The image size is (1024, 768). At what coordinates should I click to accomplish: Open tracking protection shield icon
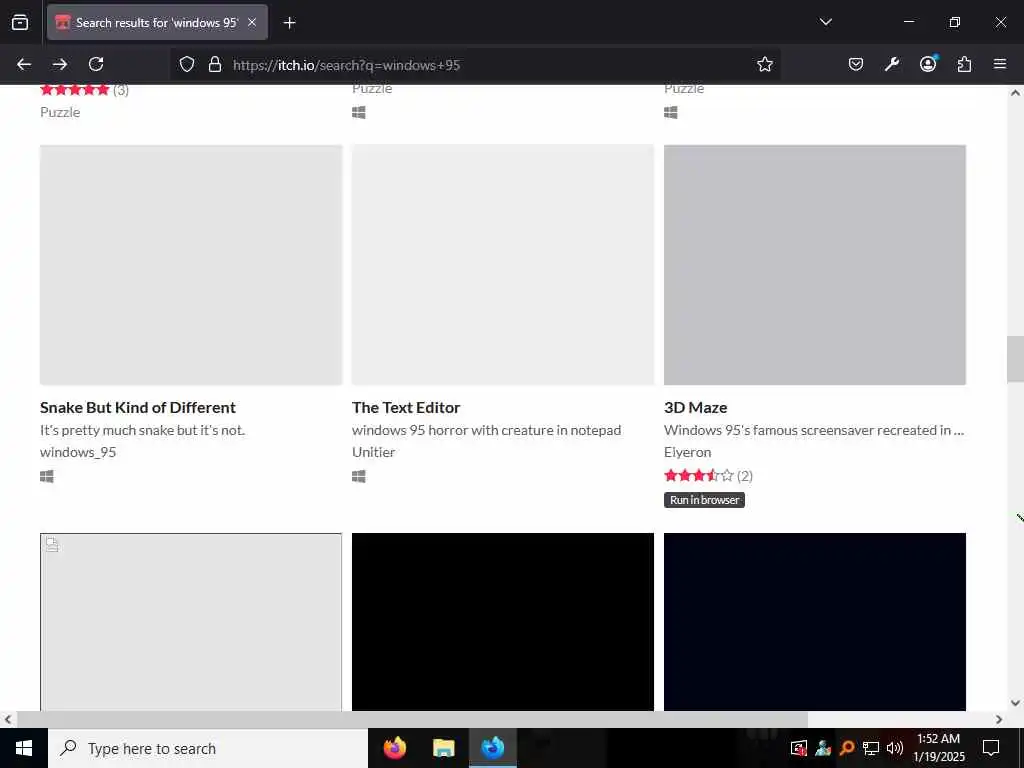click(x=187, y=64)
